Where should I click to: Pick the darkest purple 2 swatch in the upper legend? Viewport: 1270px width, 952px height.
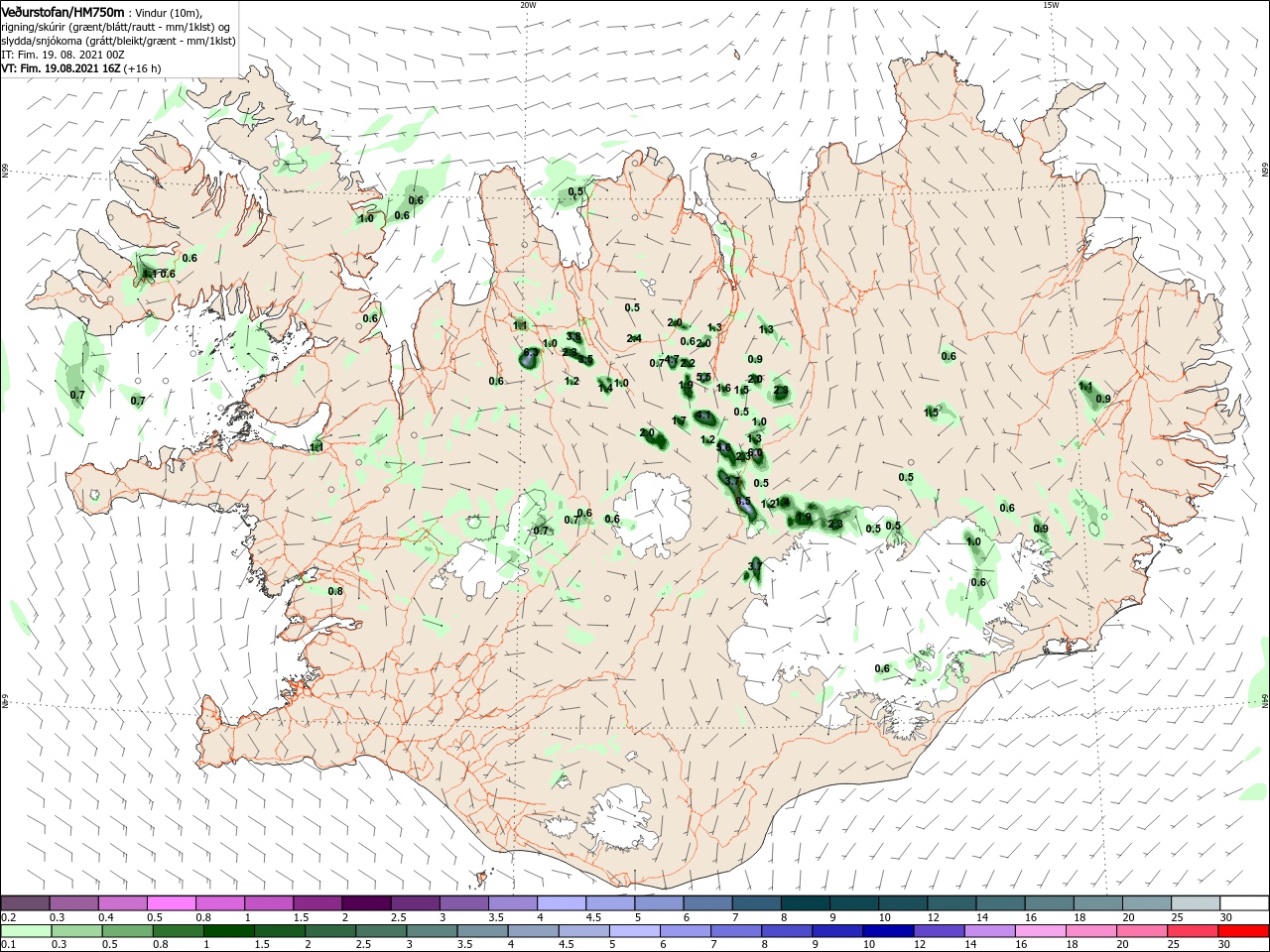tap(366, 903)
